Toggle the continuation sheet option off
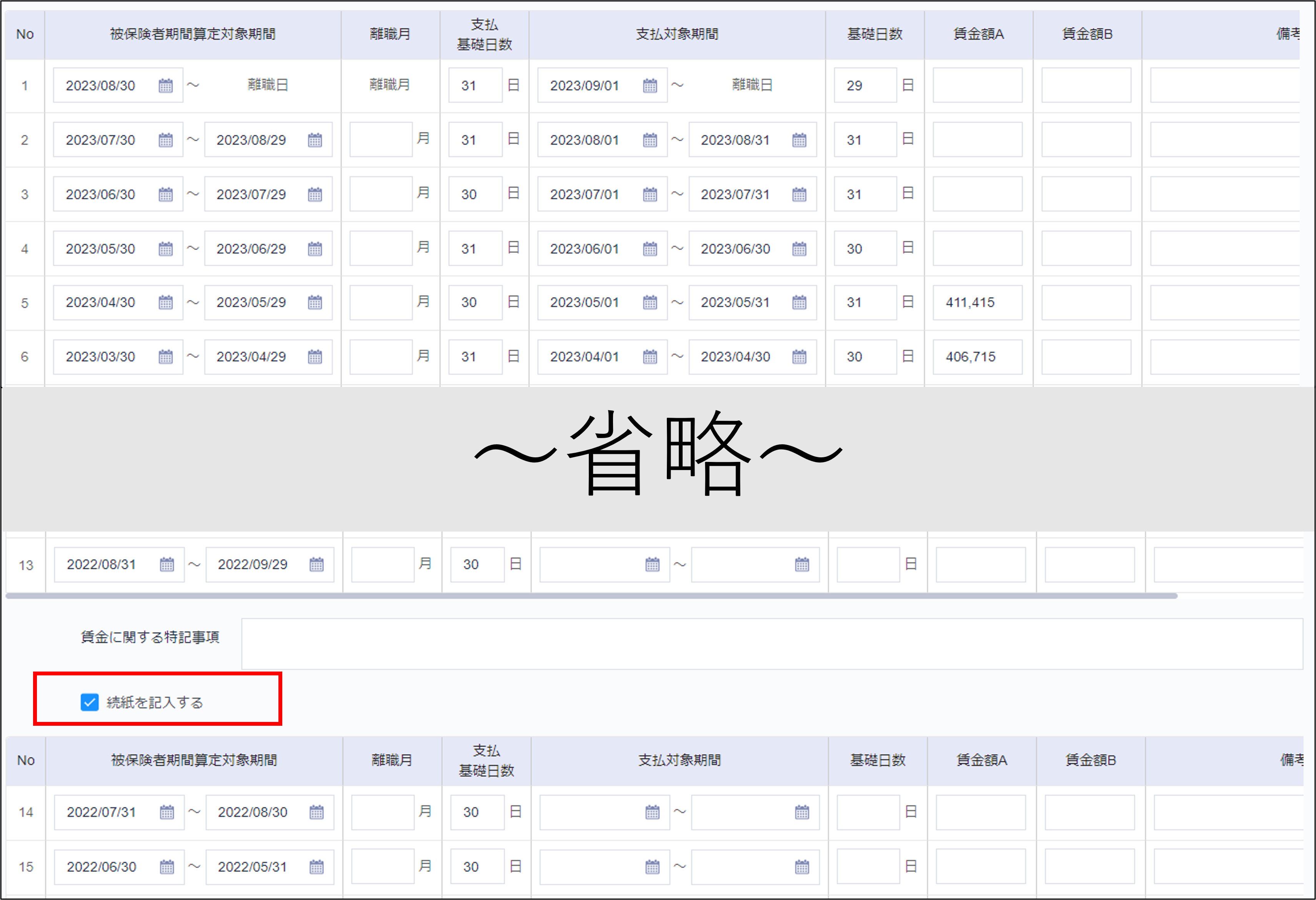Image resolution: width=1316 pixels, height=900 pixels. [x=89, y=702]
